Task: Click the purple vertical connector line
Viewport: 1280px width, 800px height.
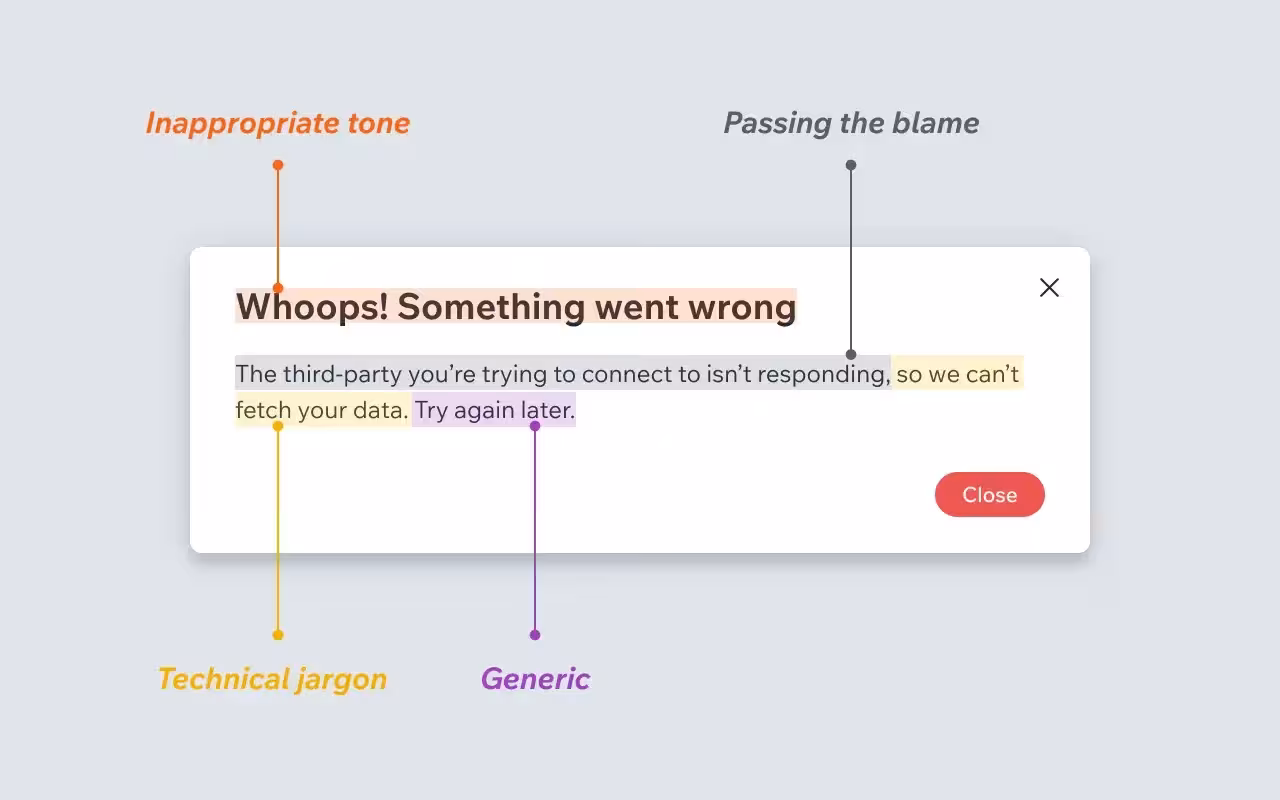Action: pos(535,530)
